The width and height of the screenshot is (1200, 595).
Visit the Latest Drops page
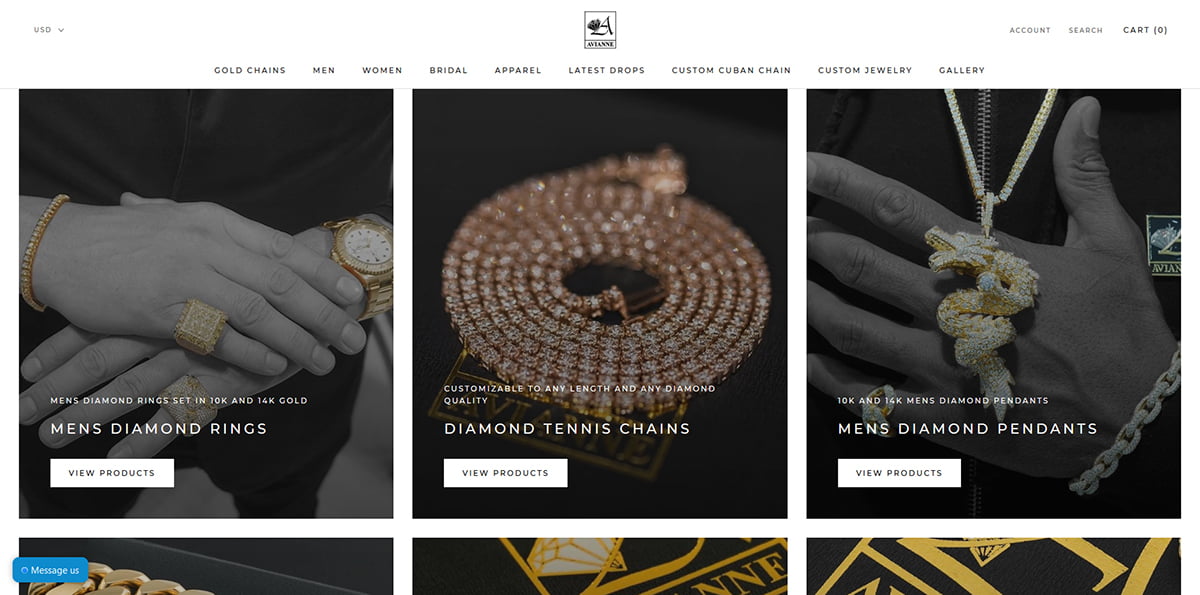[607, 70]
